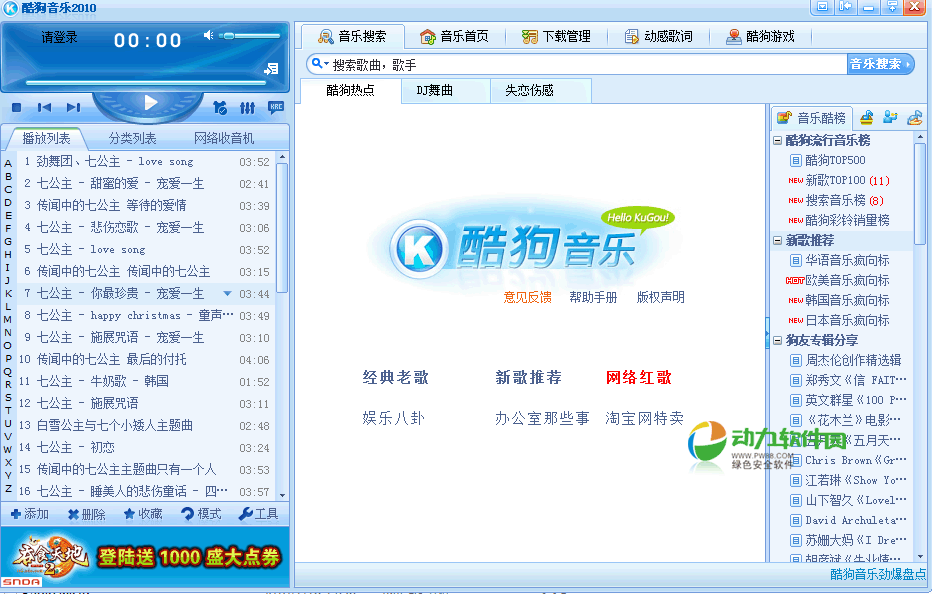Toggle the mini playlist mode icon in display
Image resolution: width=932 pixels, height=594 pixels.
(x=271, y=69)
